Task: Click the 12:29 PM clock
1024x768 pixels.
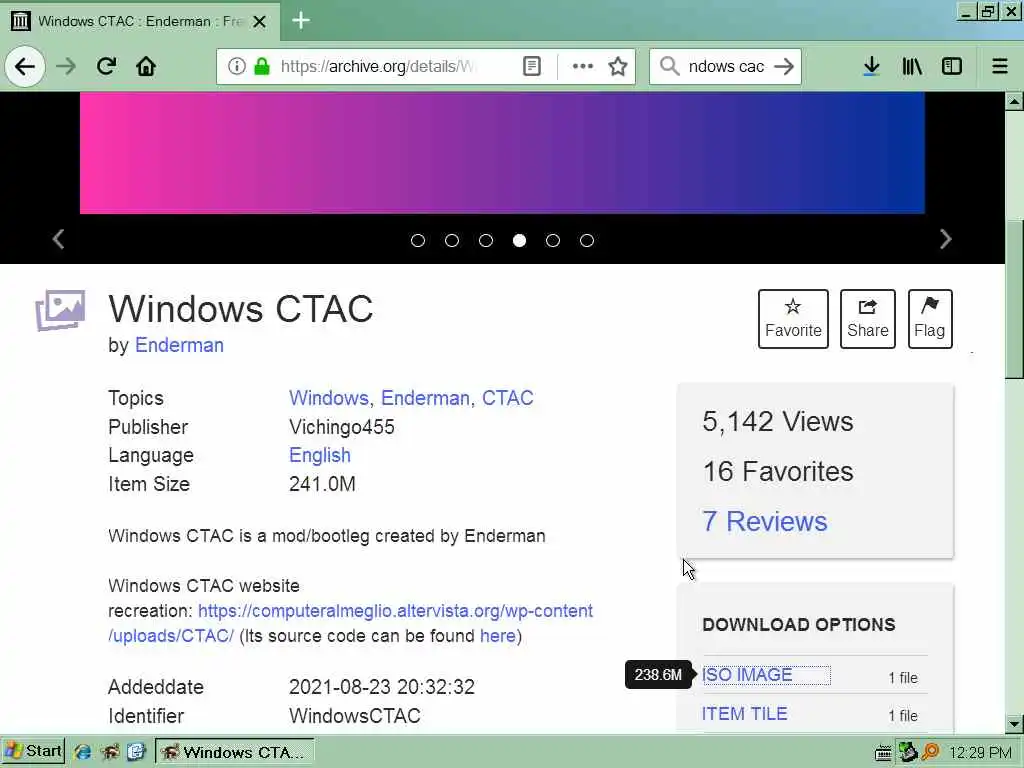Action: [980, 752]
